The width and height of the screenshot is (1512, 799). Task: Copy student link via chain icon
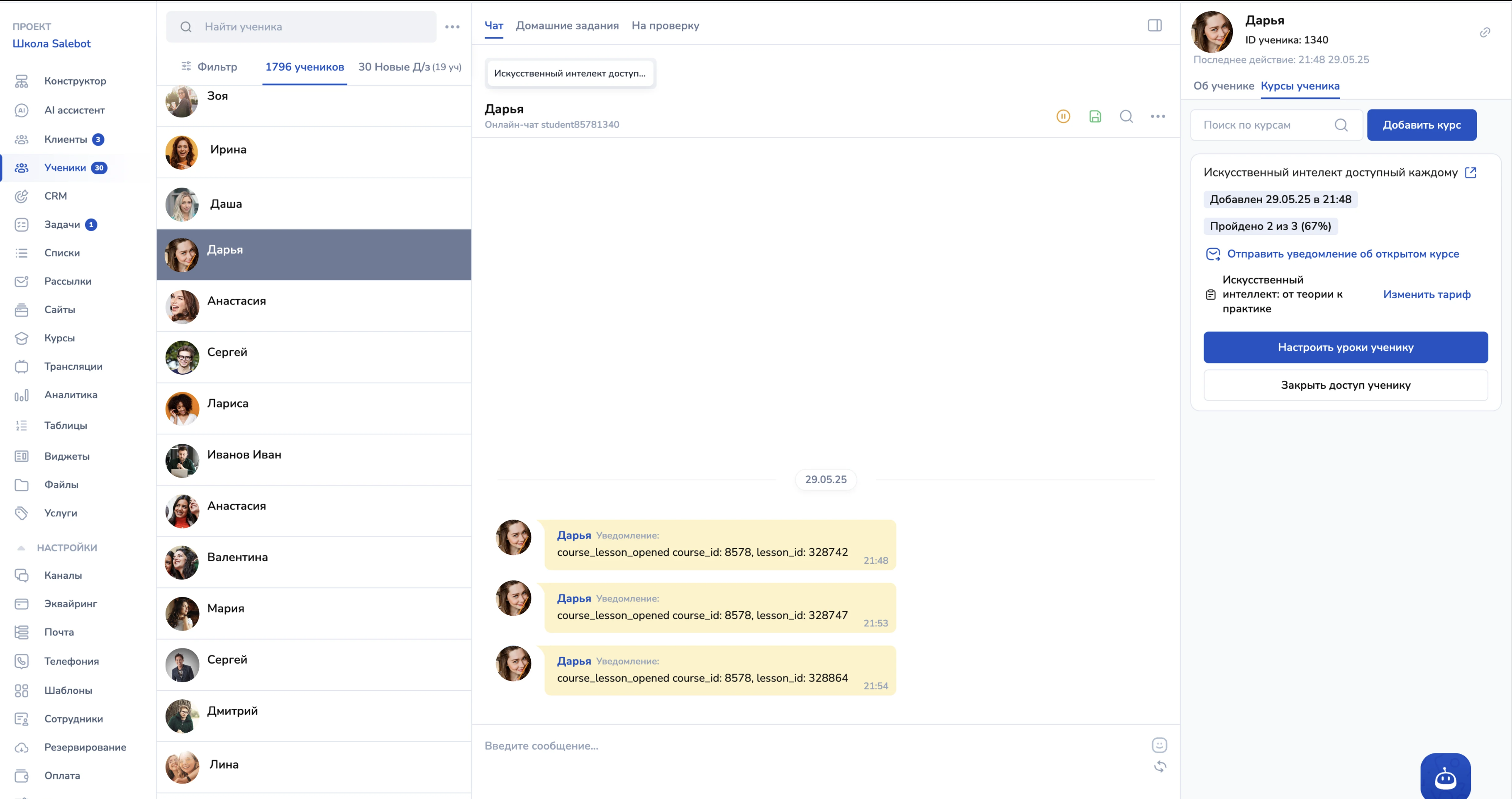pyautogui.click(x=1485, y=32)
